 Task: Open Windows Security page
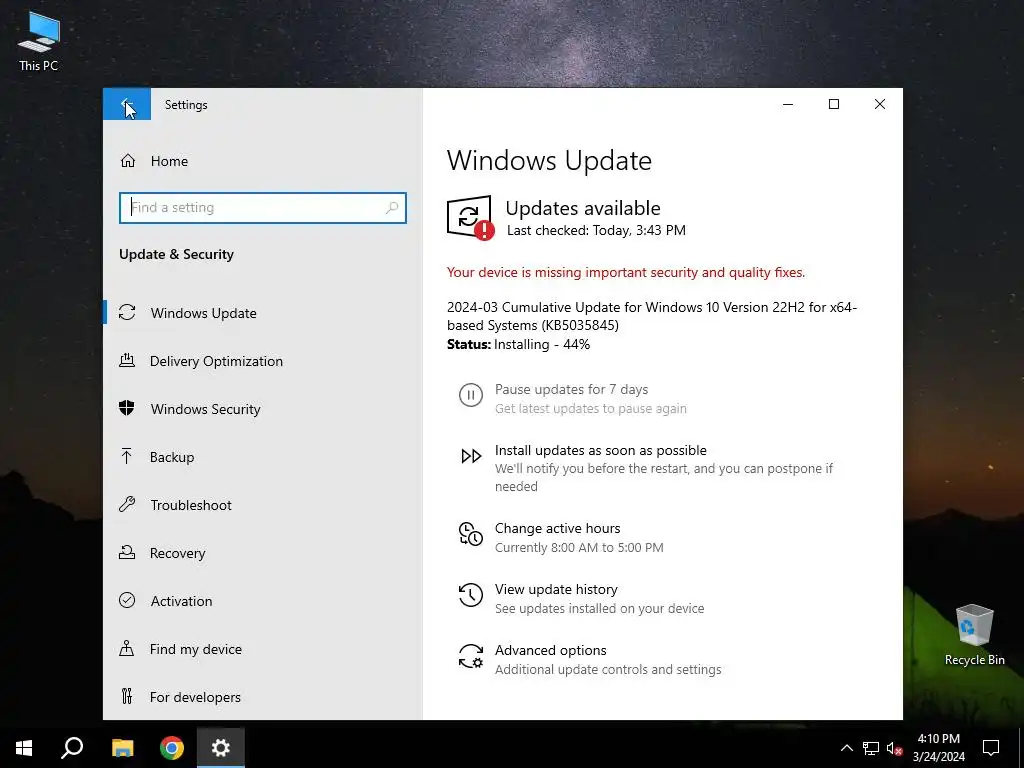[x=263, y=409]
